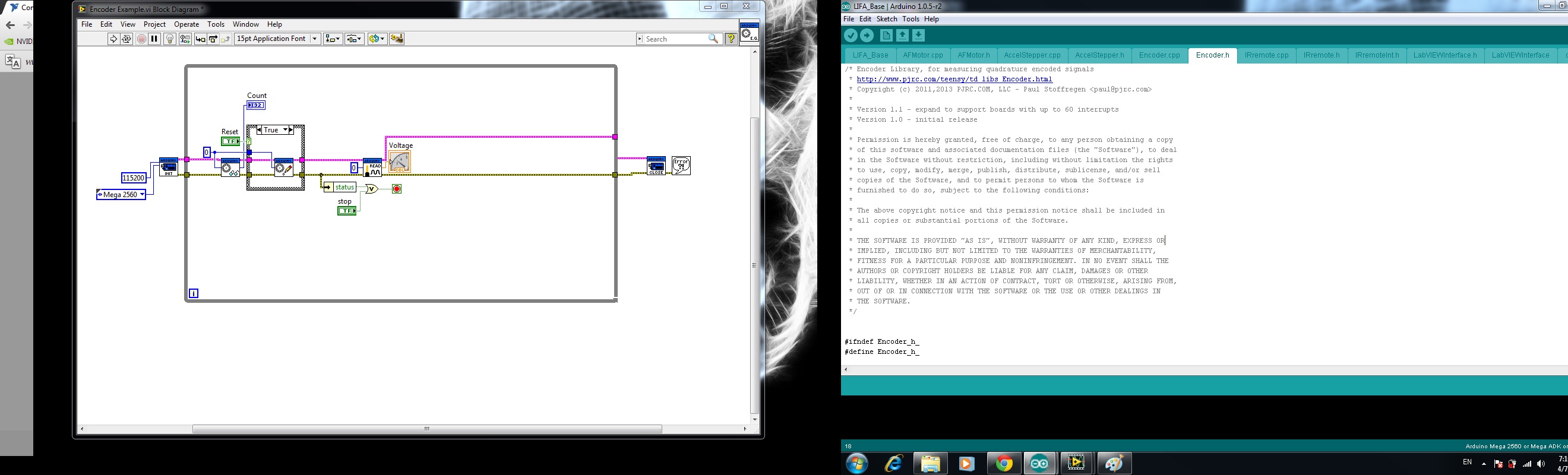Click the stop boolean control terminal

347,210
